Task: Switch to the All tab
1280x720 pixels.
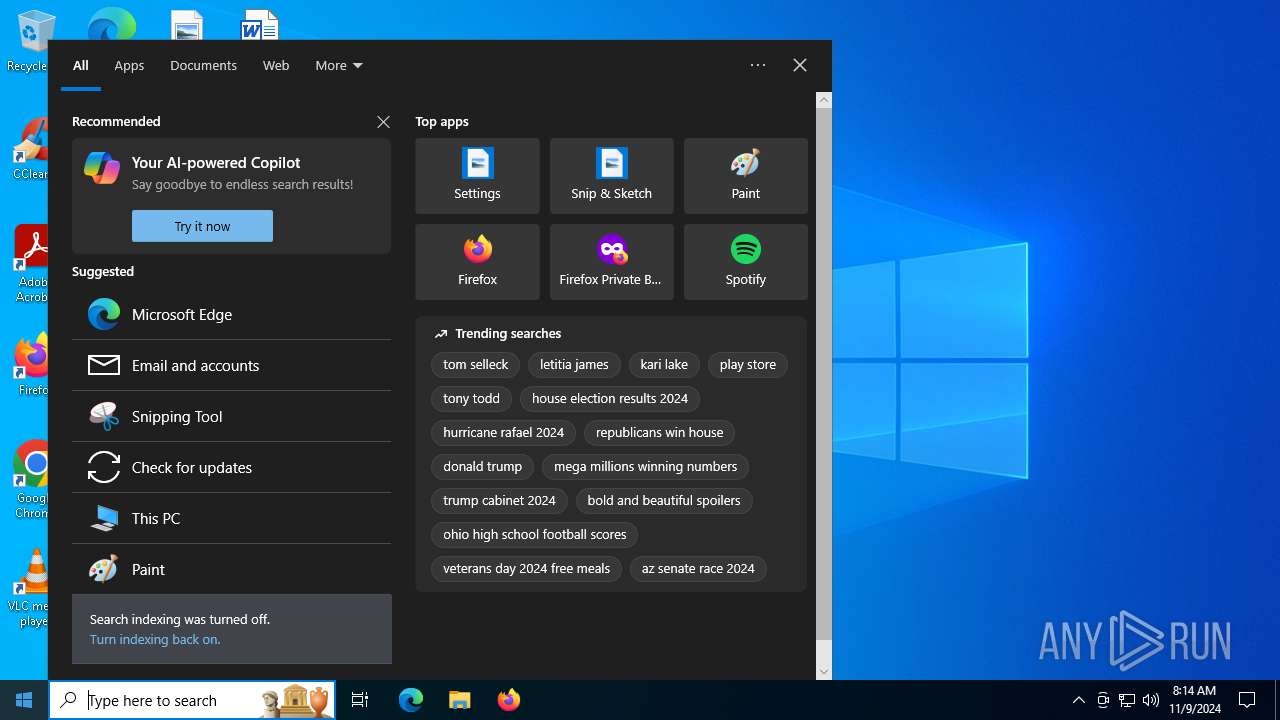Action: point(81,65)
